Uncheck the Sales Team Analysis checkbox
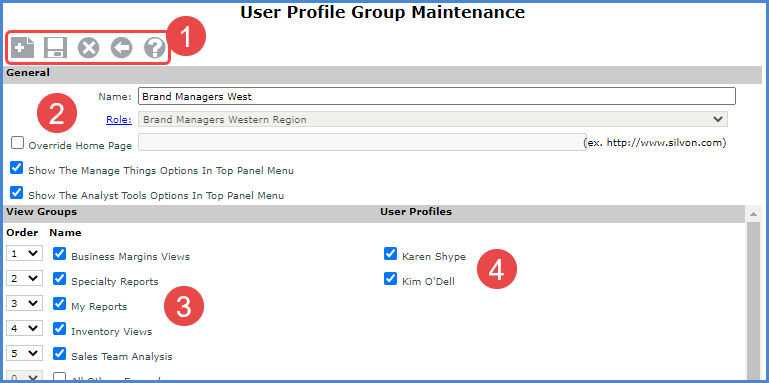The image size is (769, 383). (59, 353)
